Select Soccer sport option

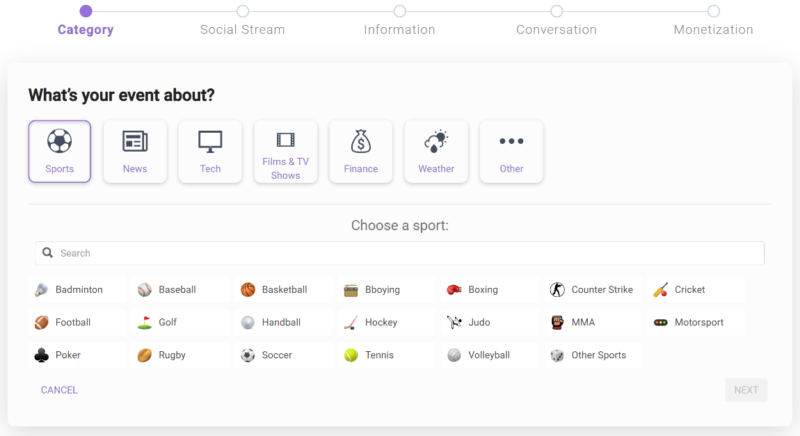283,355
